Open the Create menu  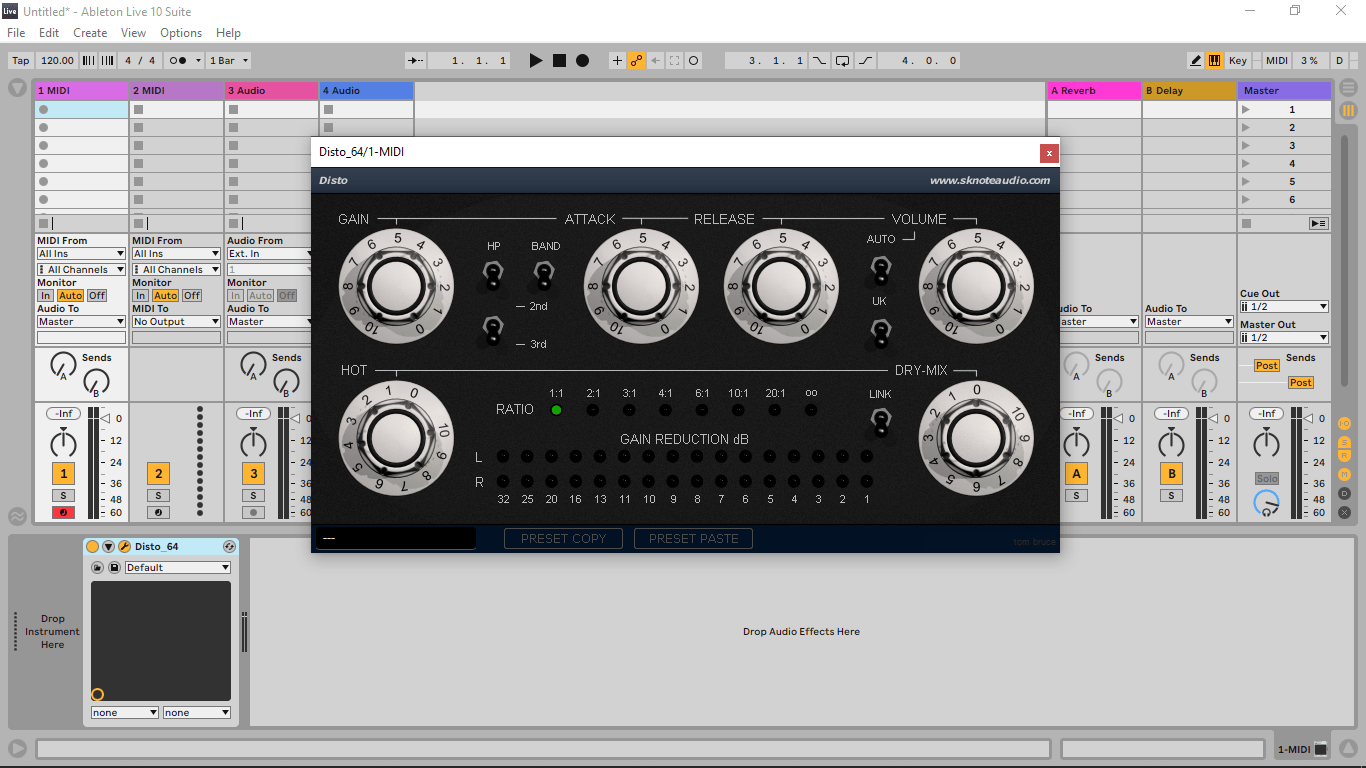click(x=90, y=33)
